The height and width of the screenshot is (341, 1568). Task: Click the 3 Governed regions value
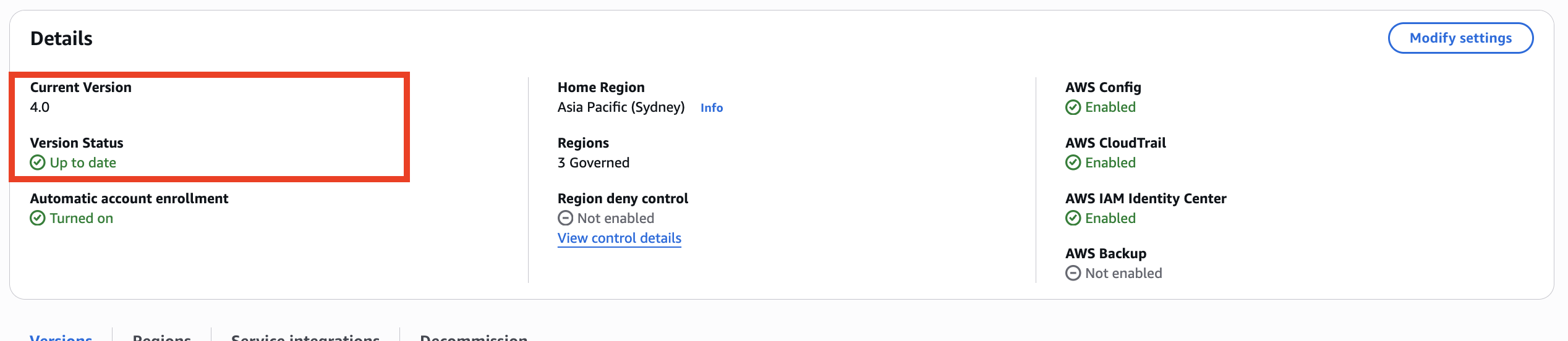click(x=593, y=162)
